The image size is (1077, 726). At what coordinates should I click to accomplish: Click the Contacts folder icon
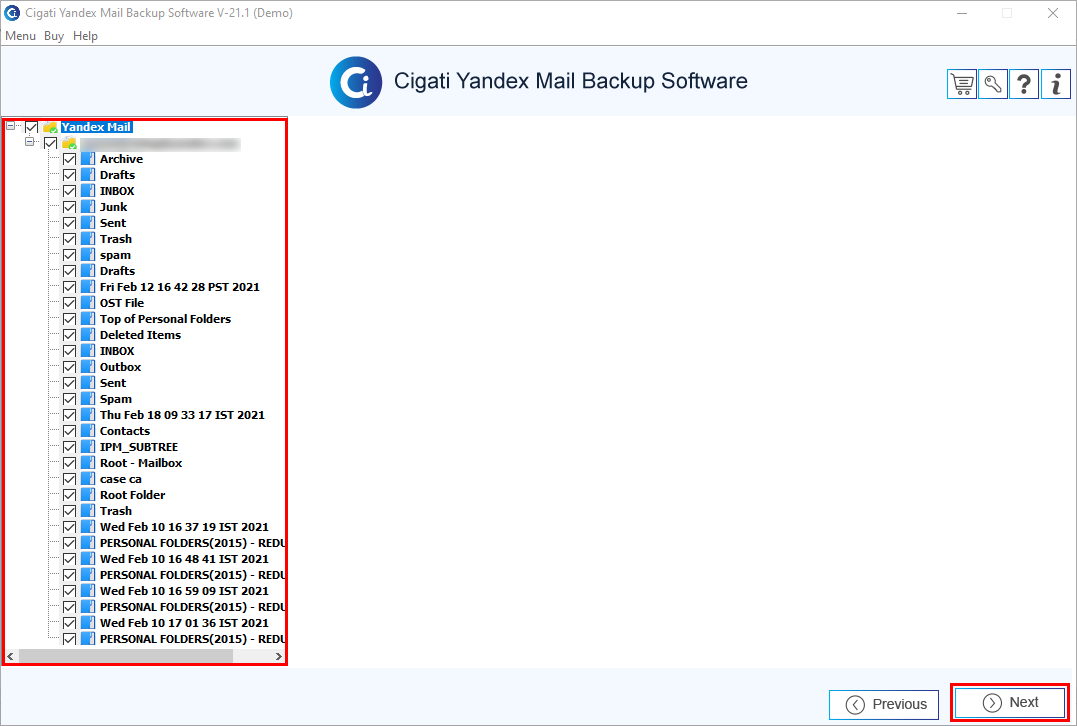(88, 431)
